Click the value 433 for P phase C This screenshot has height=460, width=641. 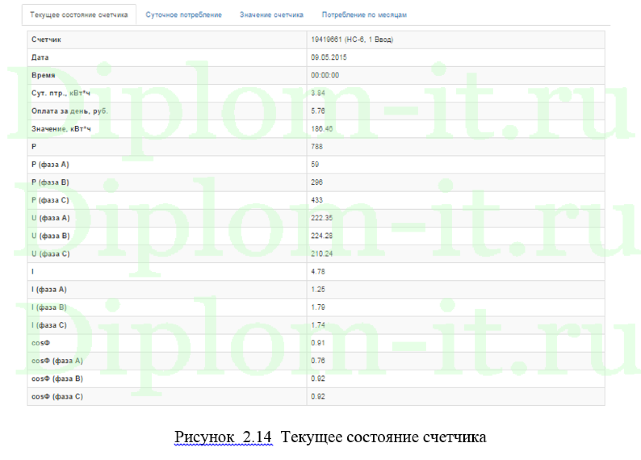coord(317,200)
